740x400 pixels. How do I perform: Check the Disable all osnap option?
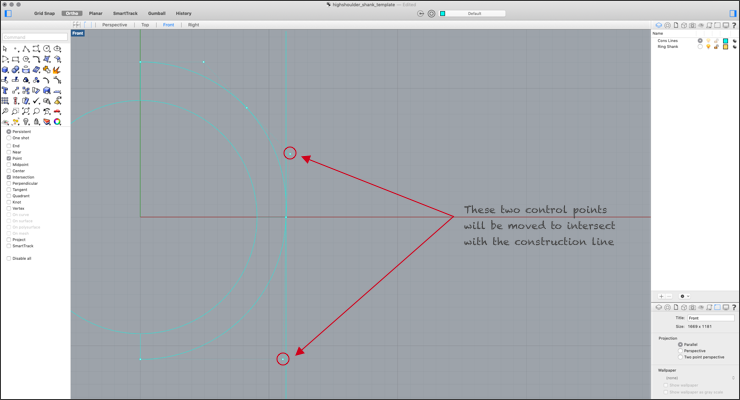coord(9,258)
